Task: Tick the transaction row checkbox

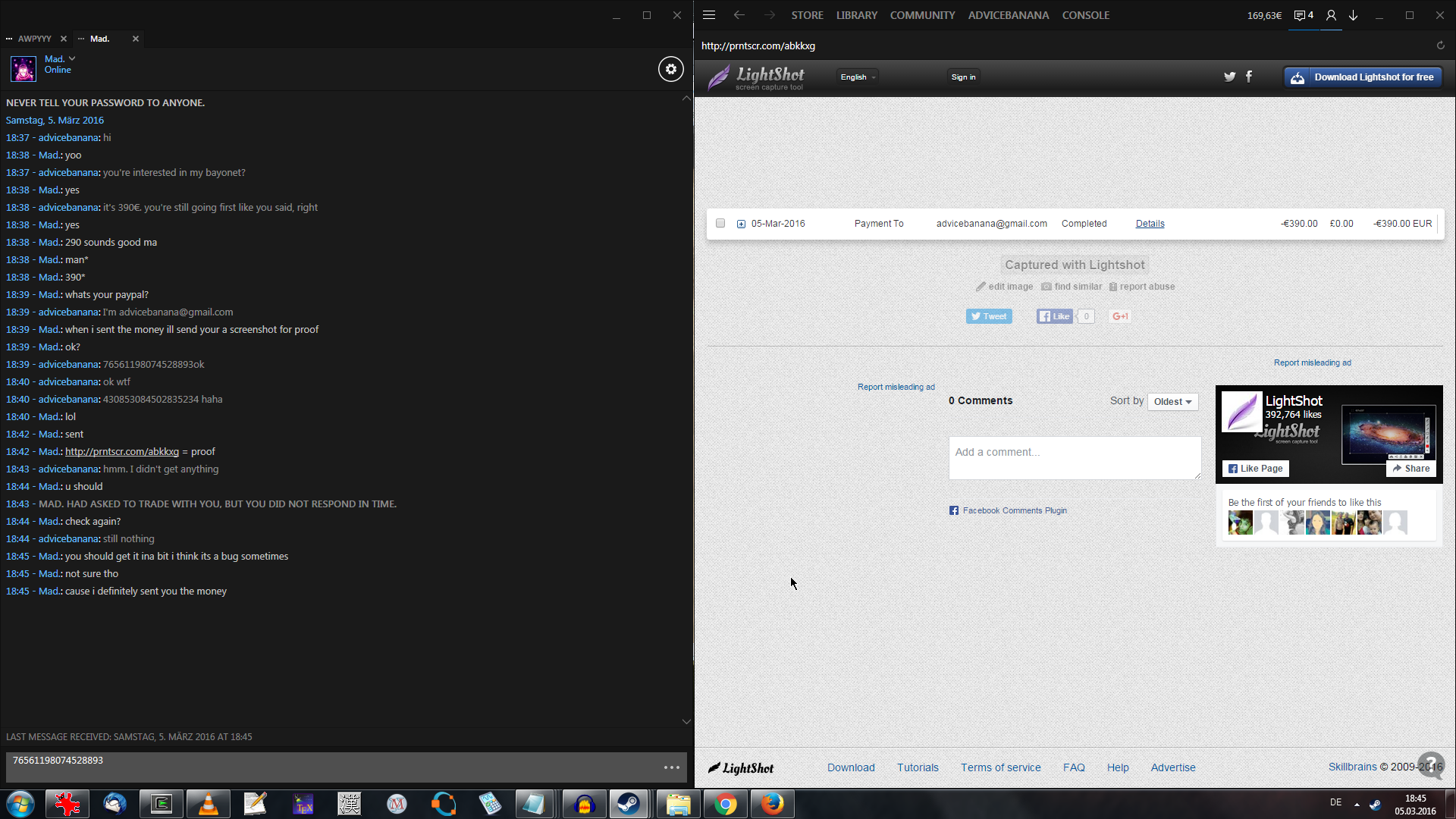Action: (x=720, y=224)
